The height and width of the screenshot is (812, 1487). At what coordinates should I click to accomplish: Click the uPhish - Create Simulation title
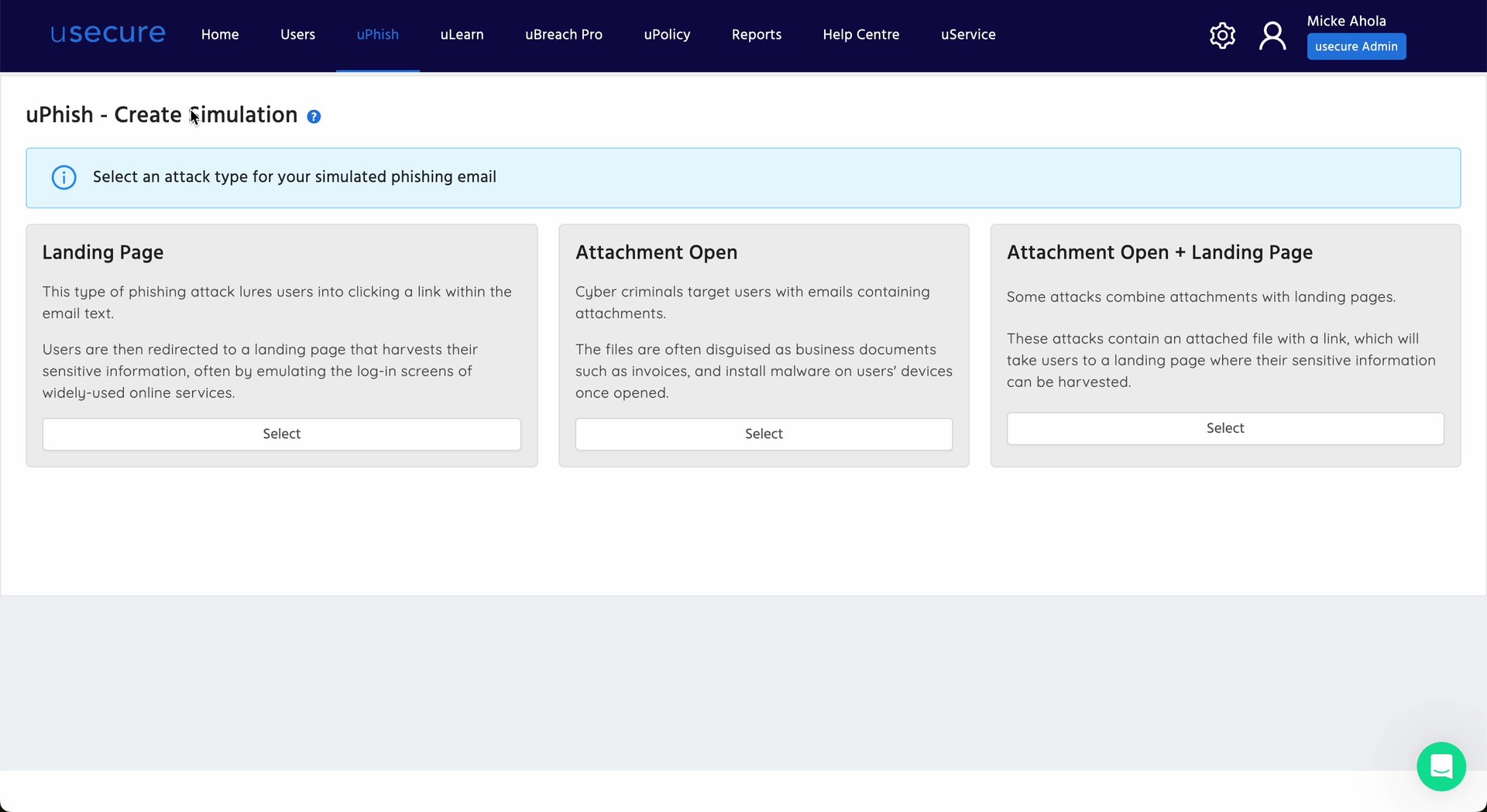162,115
